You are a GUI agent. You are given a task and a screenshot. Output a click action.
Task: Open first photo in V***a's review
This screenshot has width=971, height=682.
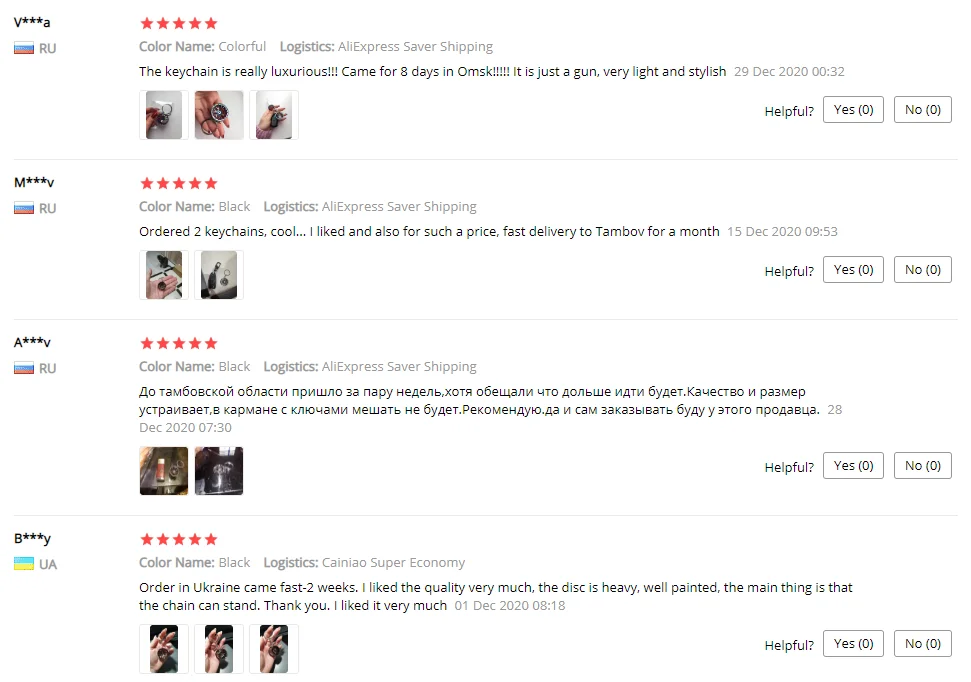click(x=163, y=115)
